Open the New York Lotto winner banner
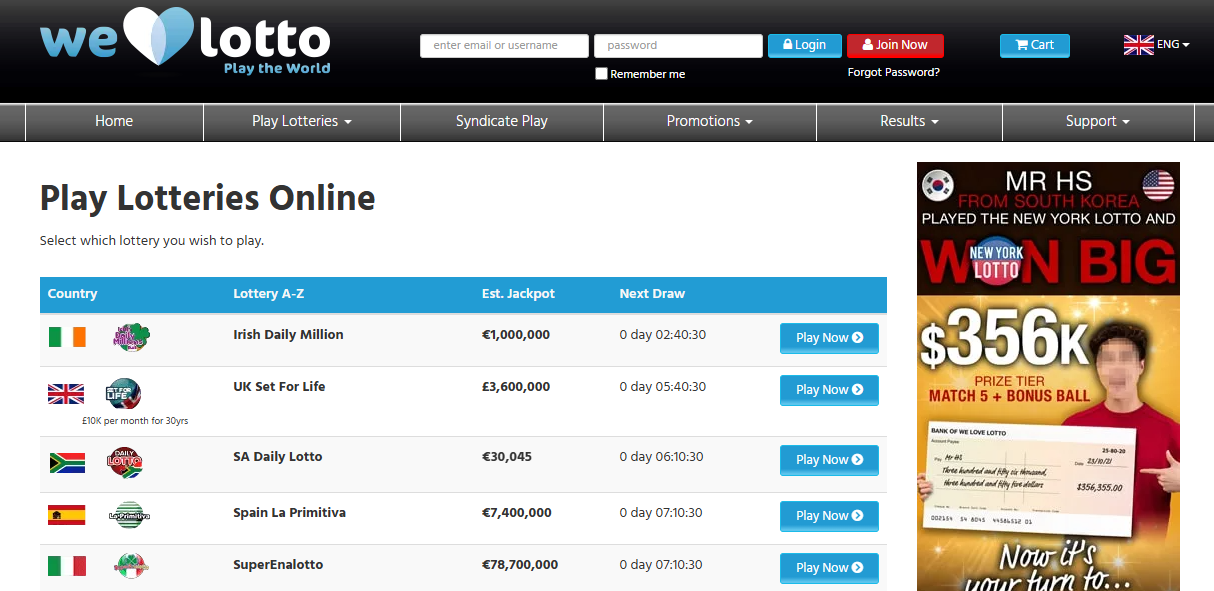This screenshot has width=1214, height=591. tap(1048, 376)
